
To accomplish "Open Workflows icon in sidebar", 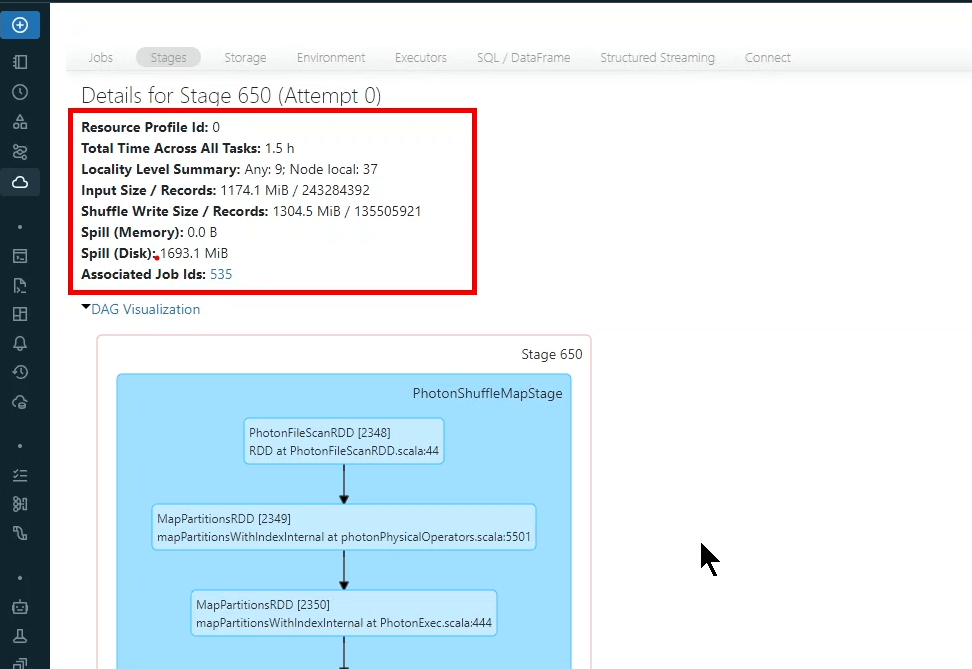I will 20,152.
